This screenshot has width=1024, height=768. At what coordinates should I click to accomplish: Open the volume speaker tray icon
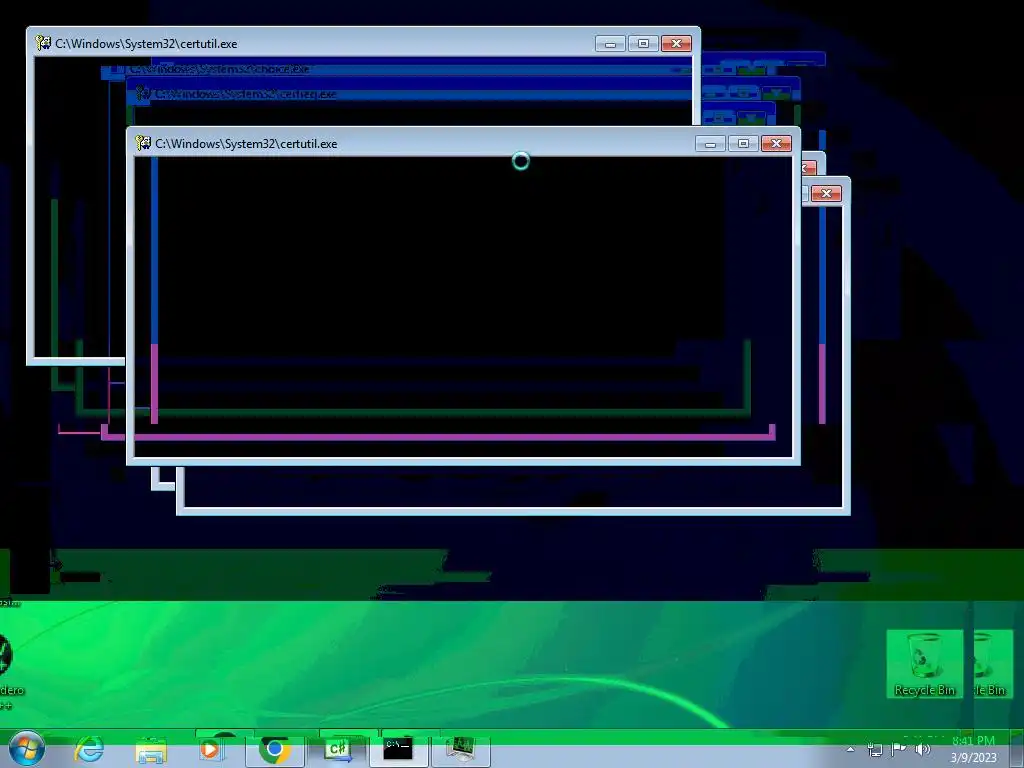(x=923, y=749)
